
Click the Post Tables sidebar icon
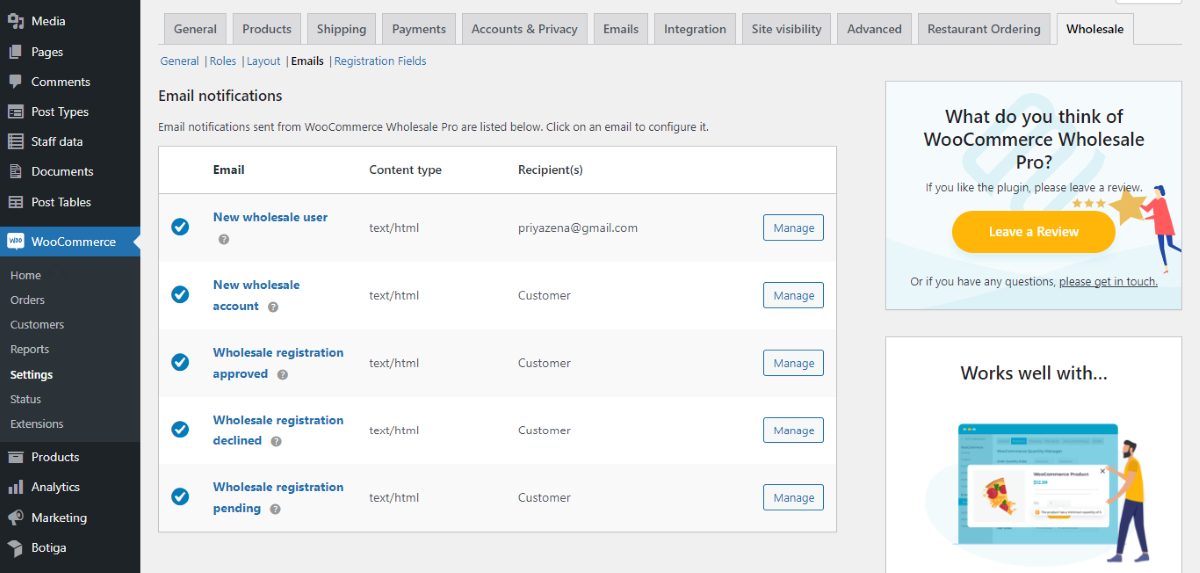15,202
